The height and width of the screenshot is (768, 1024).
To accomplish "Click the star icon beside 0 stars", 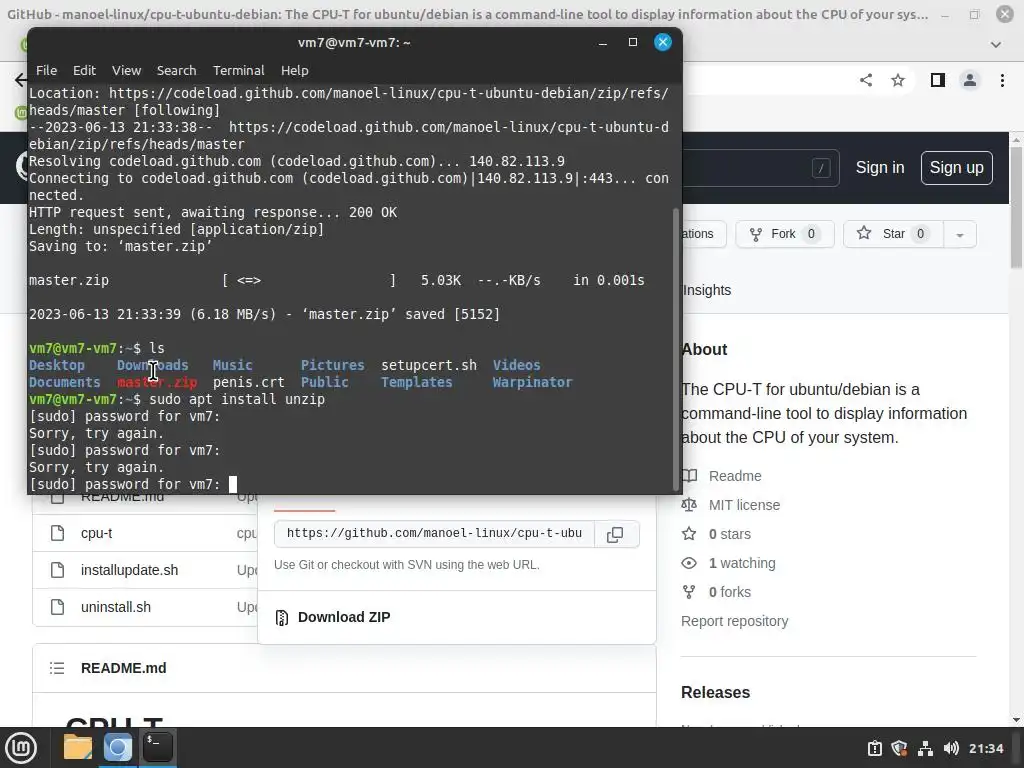I will [689, 534].
